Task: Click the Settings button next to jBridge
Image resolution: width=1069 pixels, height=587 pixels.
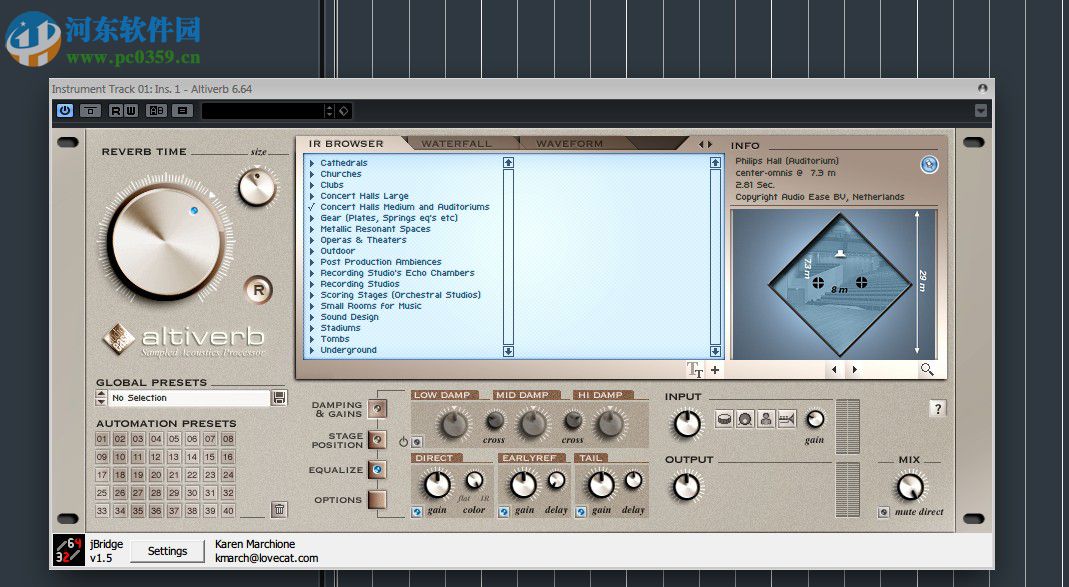Action: [x=167, y=551]
